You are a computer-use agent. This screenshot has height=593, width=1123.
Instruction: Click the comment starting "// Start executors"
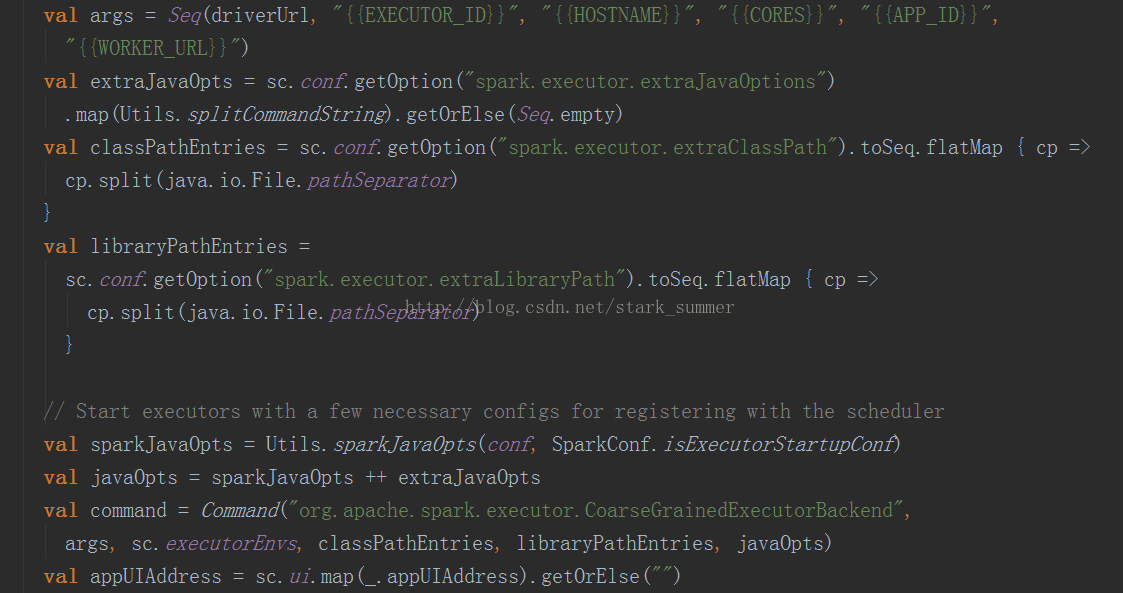coord(494,411)
